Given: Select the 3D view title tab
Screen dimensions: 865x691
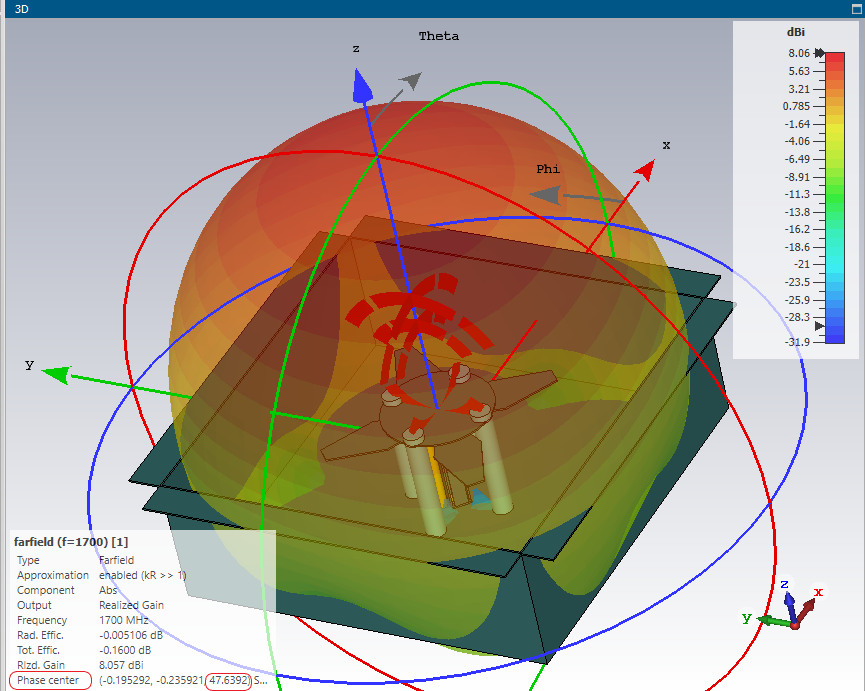Looking at the screenshot, I should pyautogui.click(x=22, y=9).
